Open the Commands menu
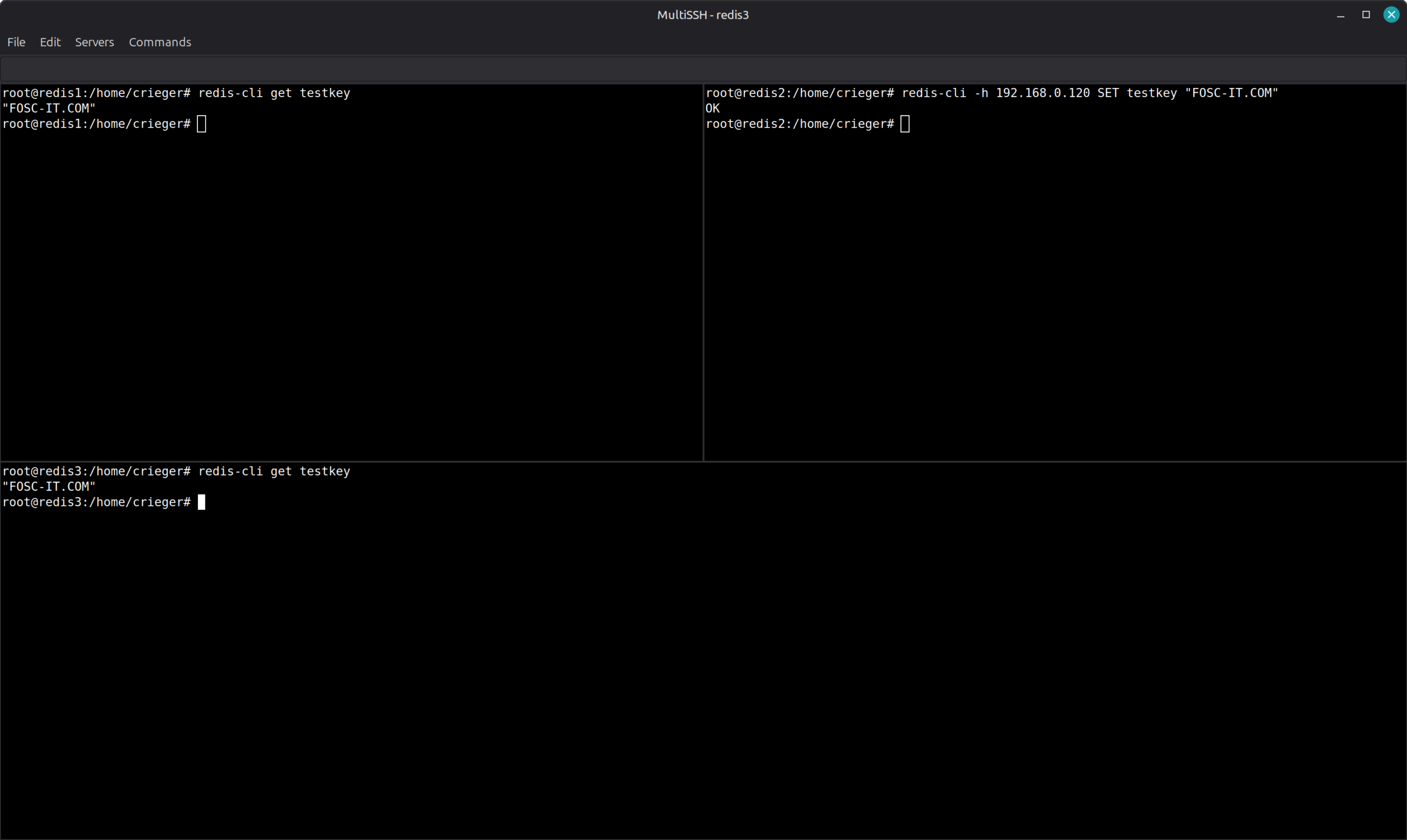1407x840 pixels. coord(160,42)
